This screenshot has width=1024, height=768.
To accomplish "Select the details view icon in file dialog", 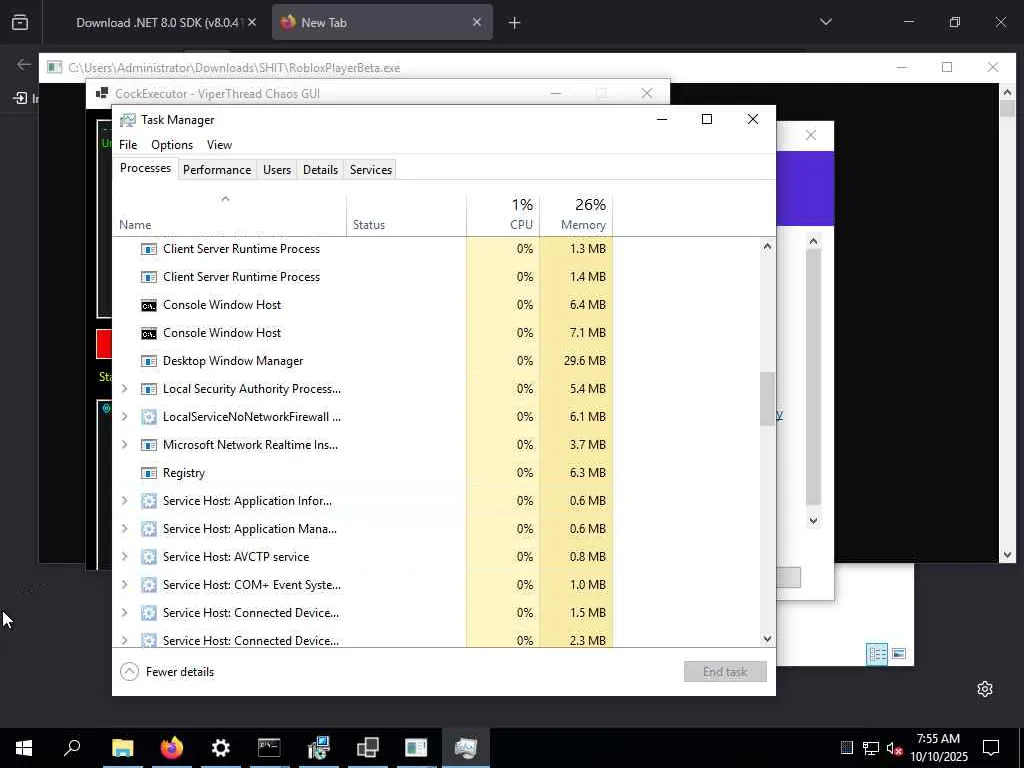I will click(876, 654).
